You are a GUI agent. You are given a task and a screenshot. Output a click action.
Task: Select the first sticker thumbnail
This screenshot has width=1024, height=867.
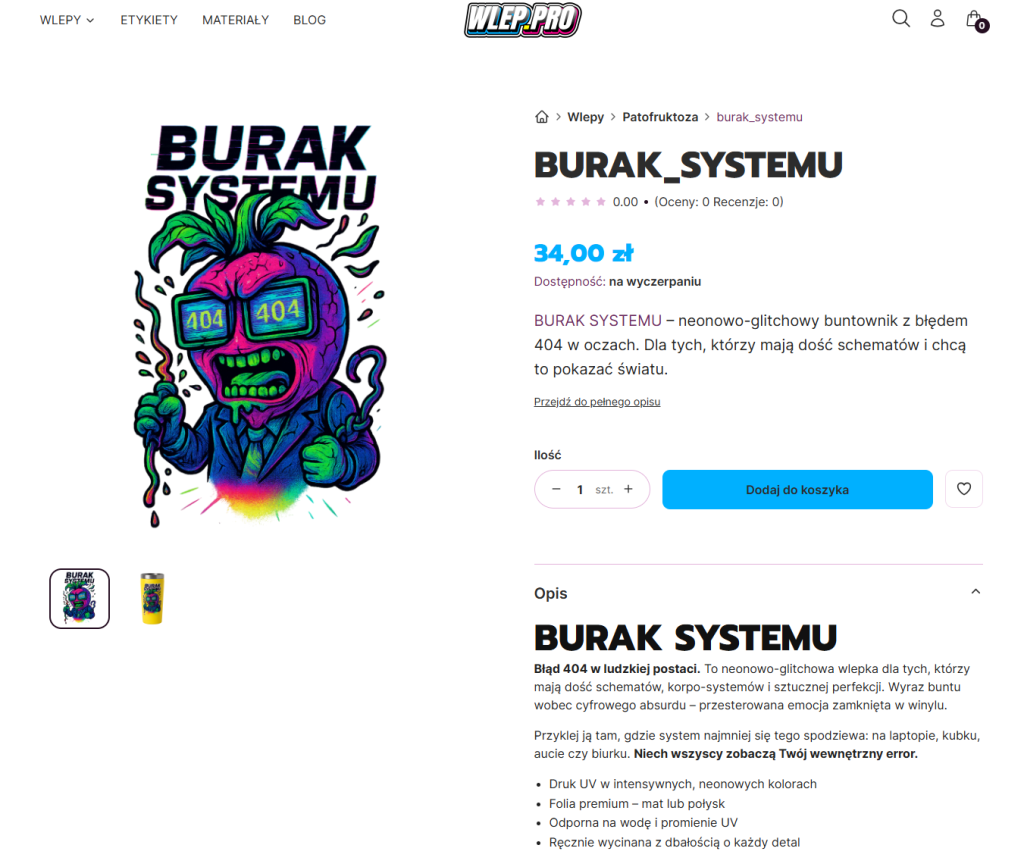click(80, 599)
